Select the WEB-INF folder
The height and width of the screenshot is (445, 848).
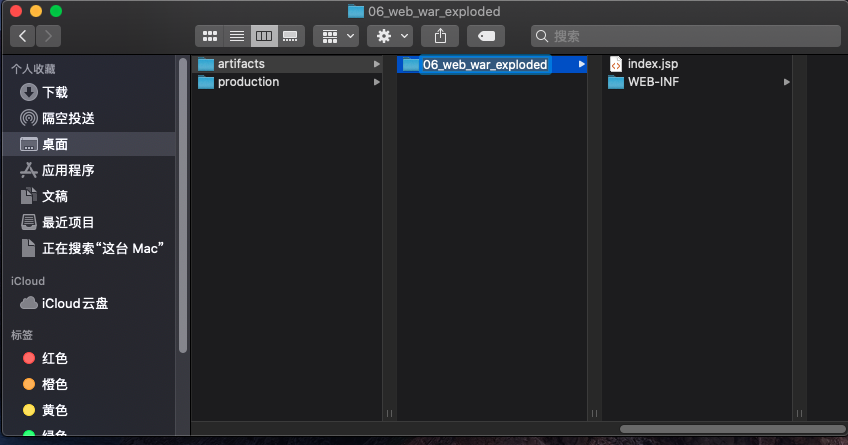pos(697,82)
